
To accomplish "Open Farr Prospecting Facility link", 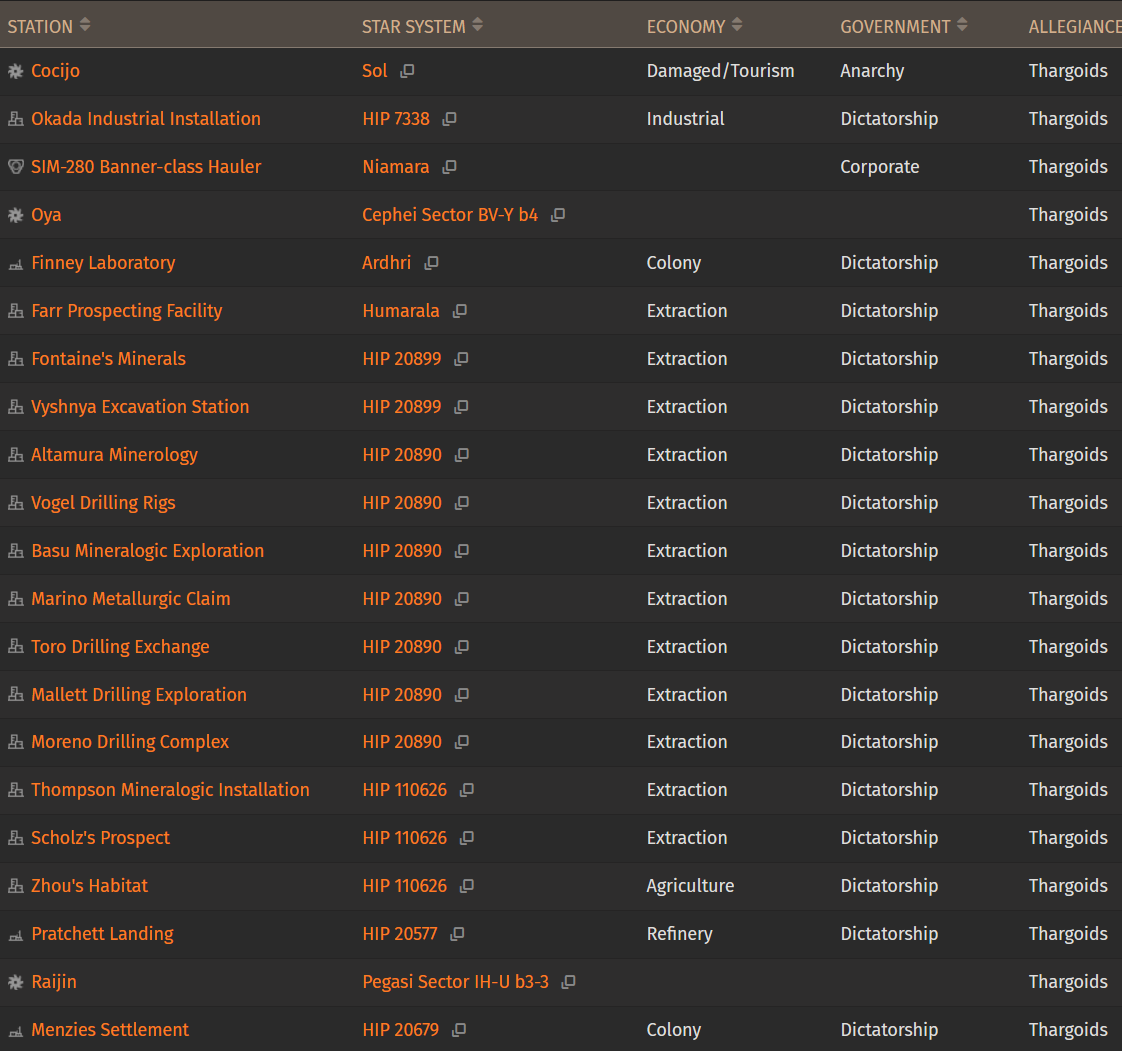I will tap(127, 311).
